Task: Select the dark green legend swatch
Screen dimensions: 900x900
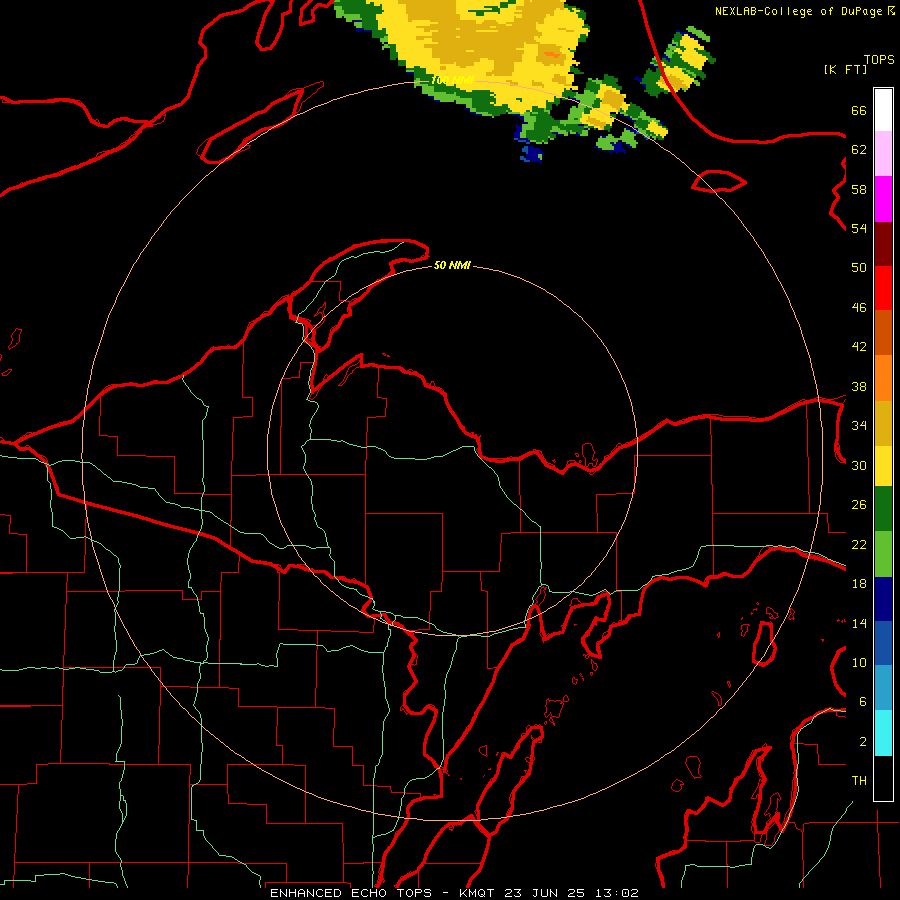Action: pos(883,509)
